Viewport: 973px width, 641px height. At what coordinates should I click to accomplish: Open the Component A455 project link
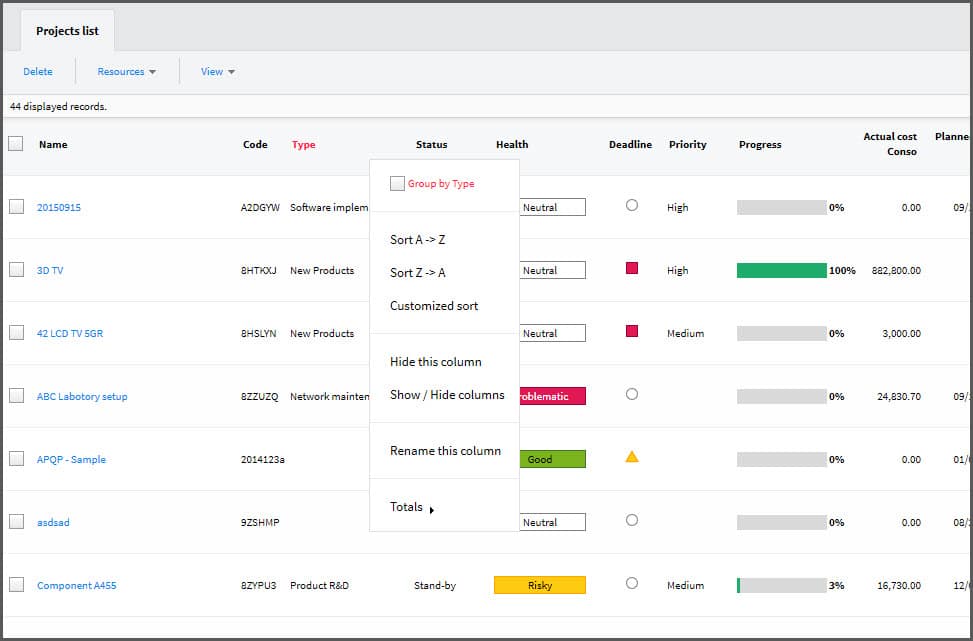click(76, 586)
